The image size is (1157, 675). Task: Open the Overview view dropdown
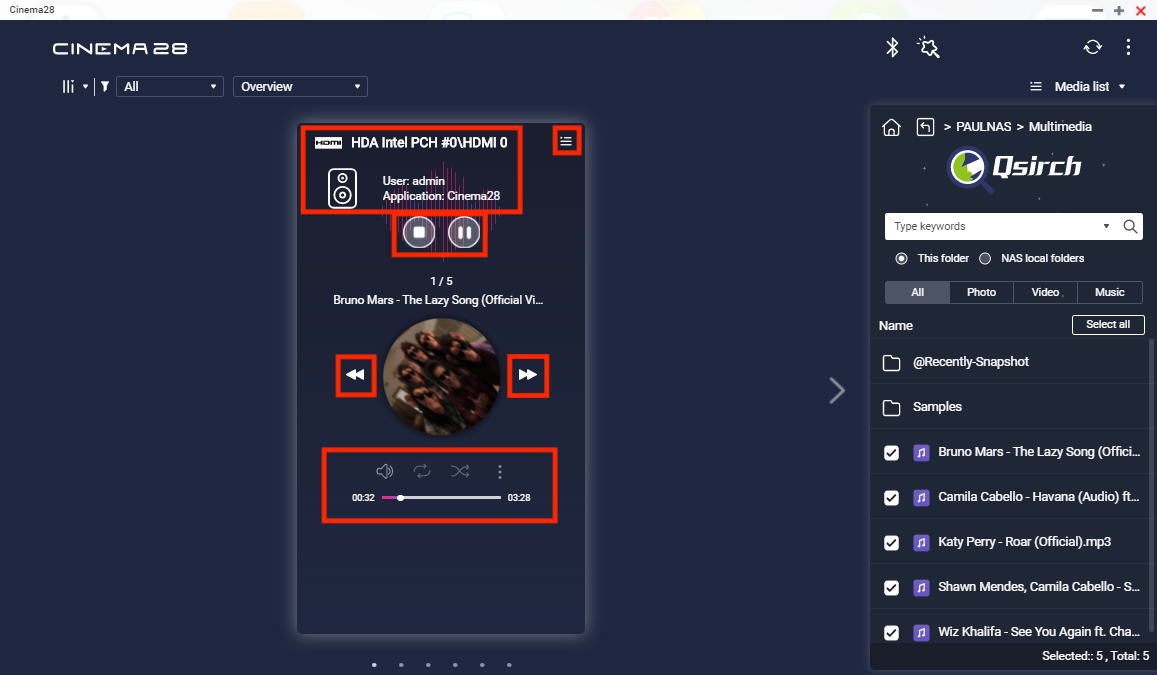point(300,87)
